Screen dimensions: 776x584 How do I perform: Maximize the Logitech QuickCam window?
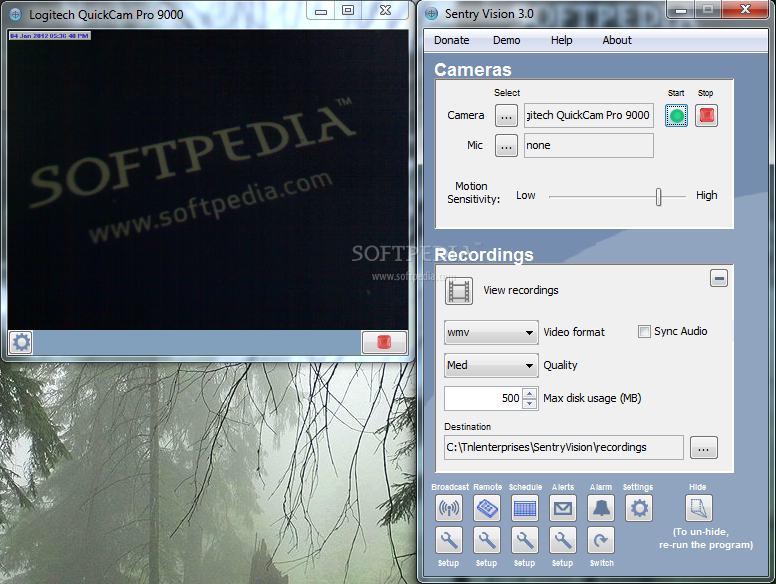pyautogui.click(x=348, y=10)
